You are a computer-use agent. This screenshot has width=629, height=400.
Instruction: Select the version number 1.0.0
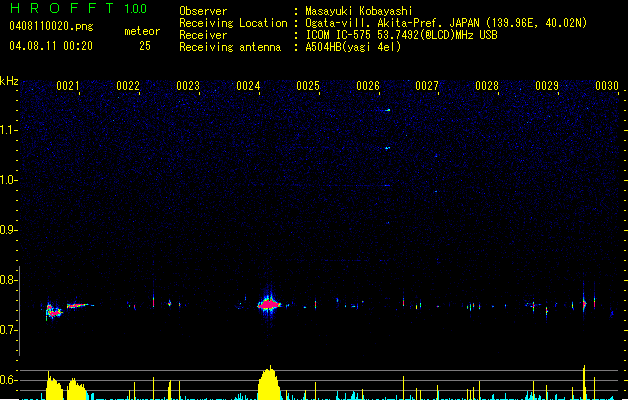[136, 9]
